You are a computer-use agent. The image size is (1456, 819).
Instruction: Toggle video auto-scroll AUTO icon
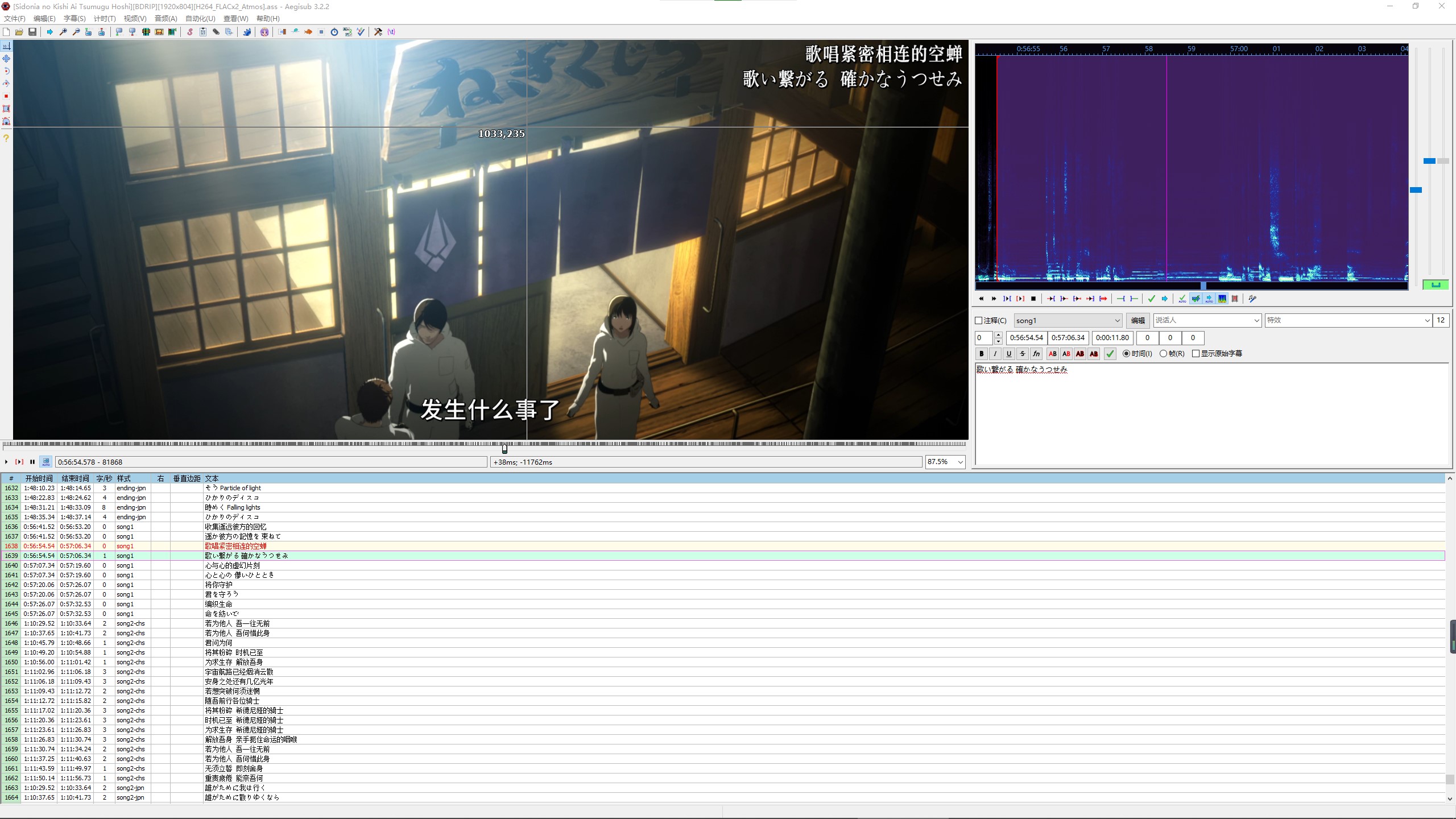point(46,462)
